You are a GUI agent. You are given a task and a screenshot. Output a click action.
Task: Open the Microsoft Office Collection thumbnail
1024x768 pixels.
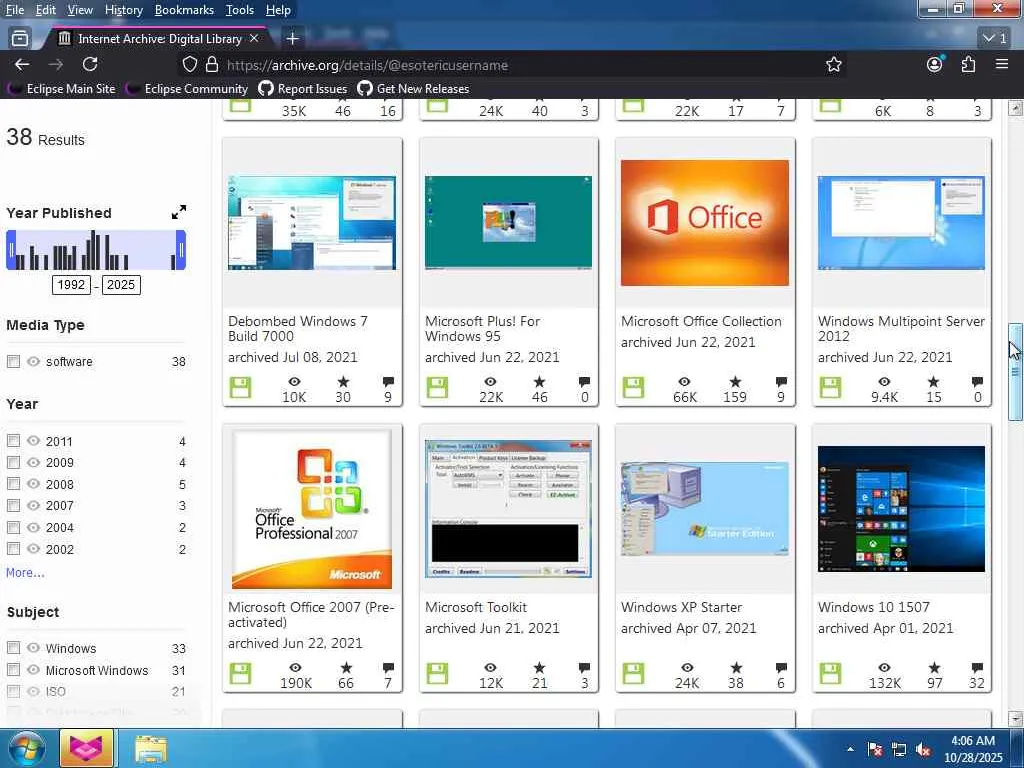tap(705, 223)
